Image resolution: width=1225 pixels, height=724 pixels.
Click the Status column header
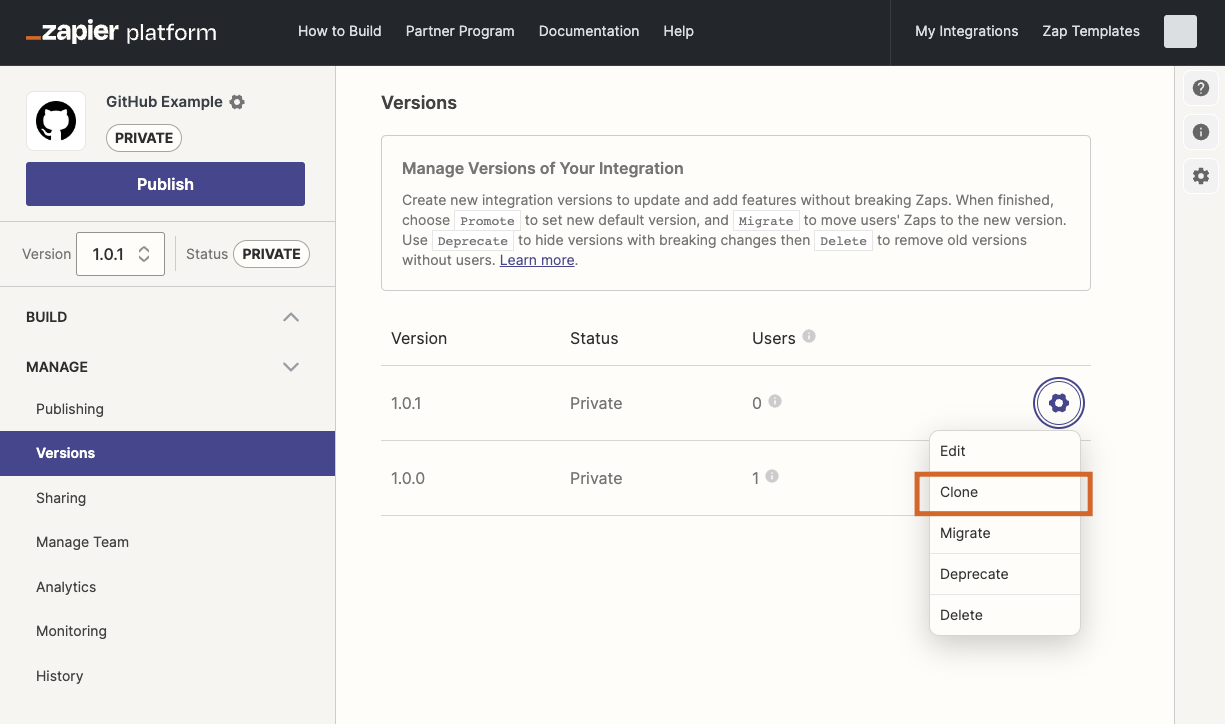pyautogui.click(x=594, y=338)
